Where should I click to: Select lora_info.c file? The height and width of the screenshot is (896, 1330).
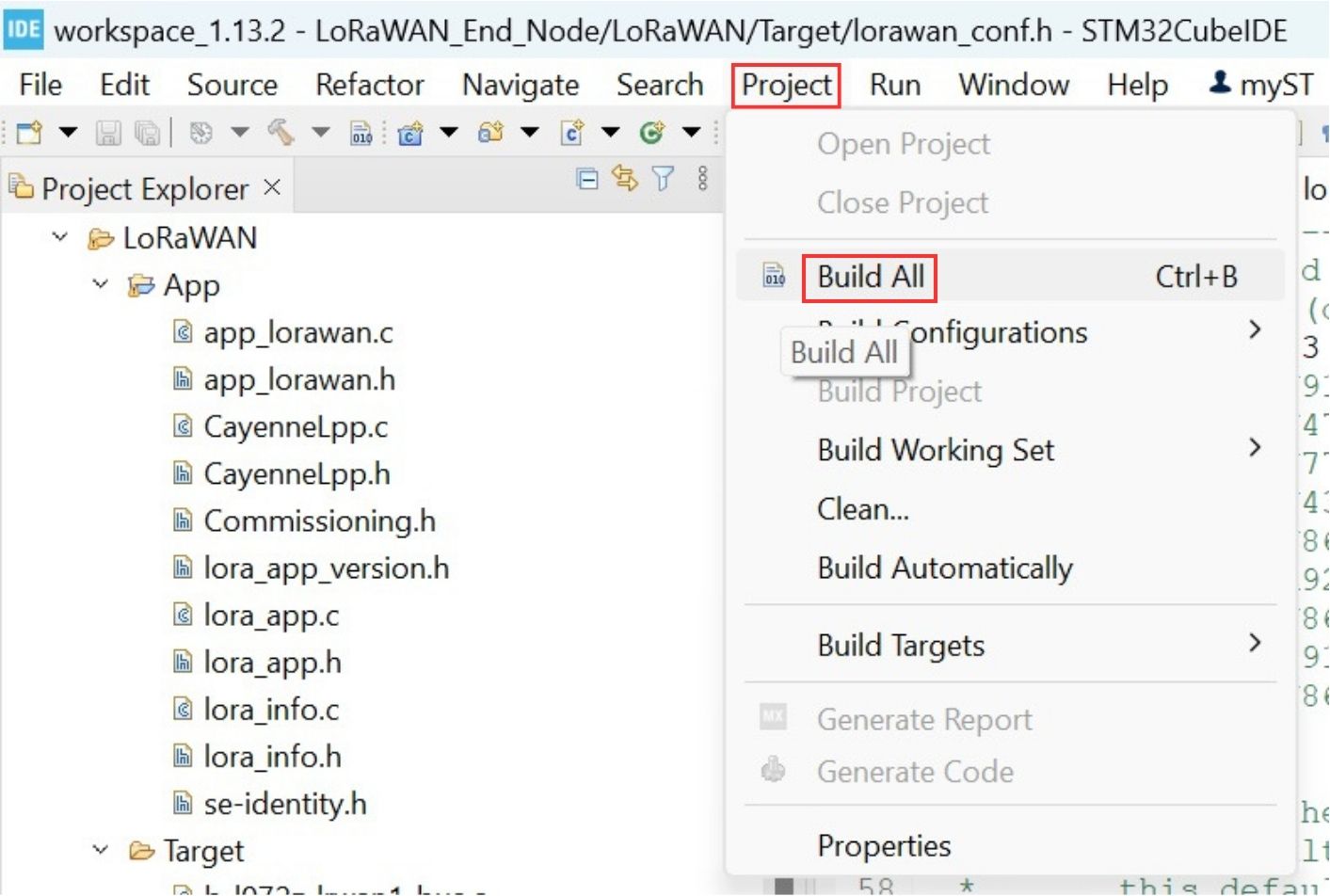[271, 709]
